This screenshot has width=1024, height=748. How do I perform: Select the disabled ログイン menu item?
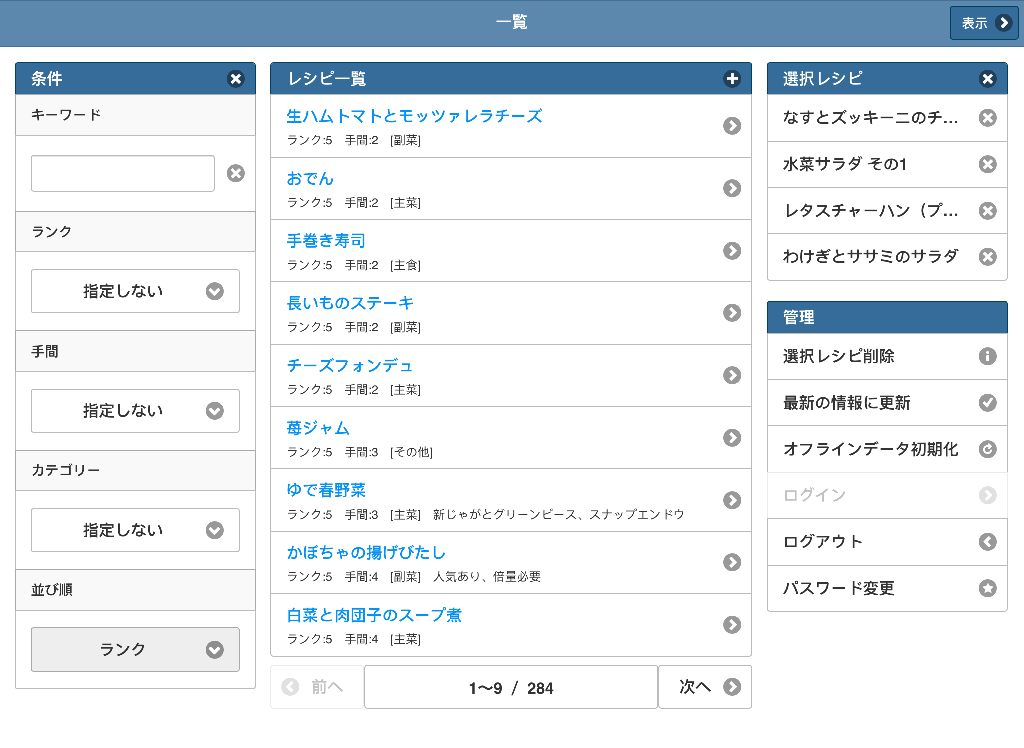tap(888, 495)
